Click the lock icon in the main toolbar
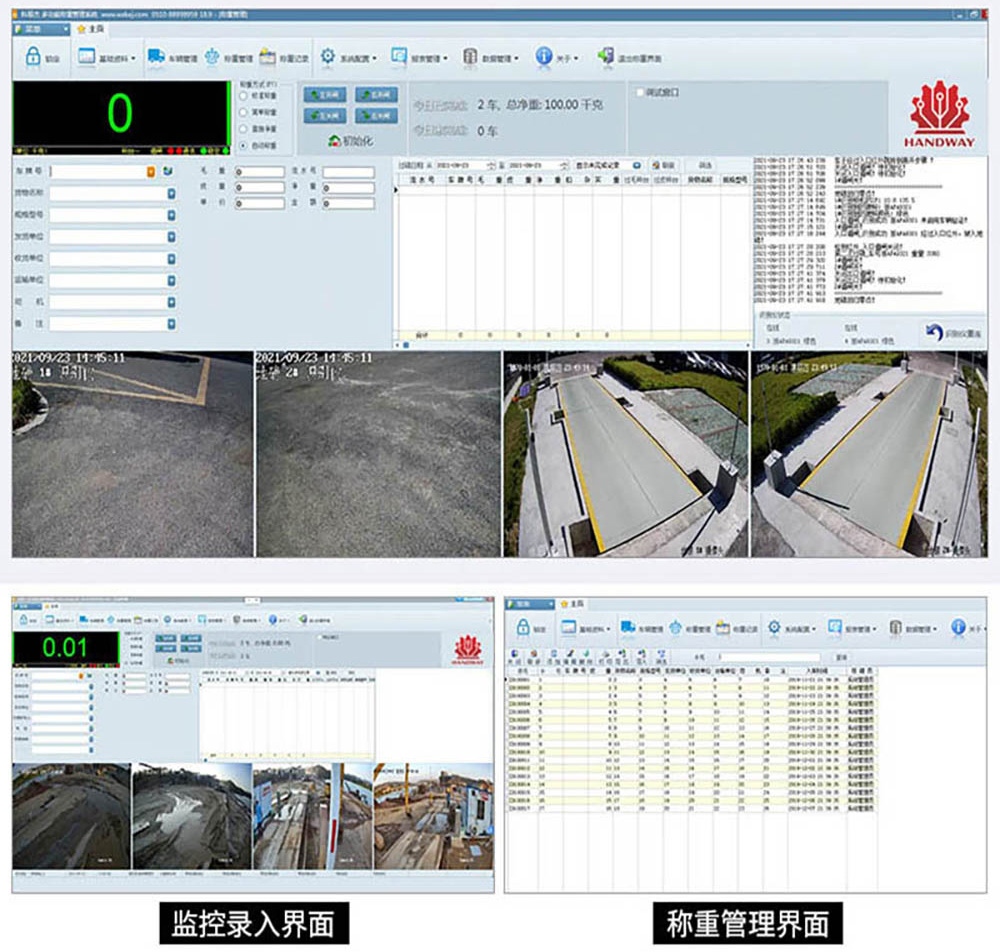The width and height of the screenshot is (1000, 952). coord(32,58)
